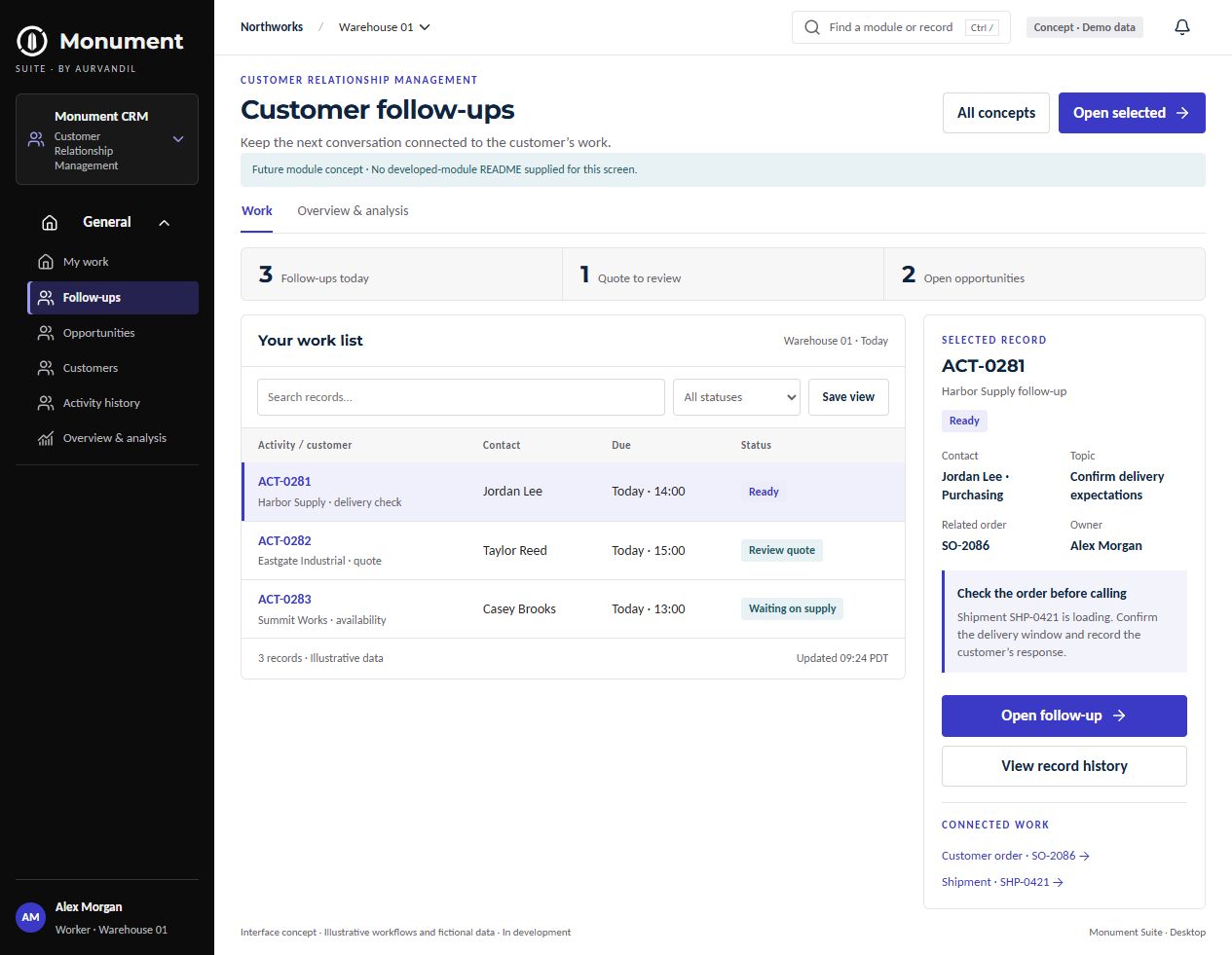
Task: Click arrow on Open selected button
Action: pos(1182,113)
